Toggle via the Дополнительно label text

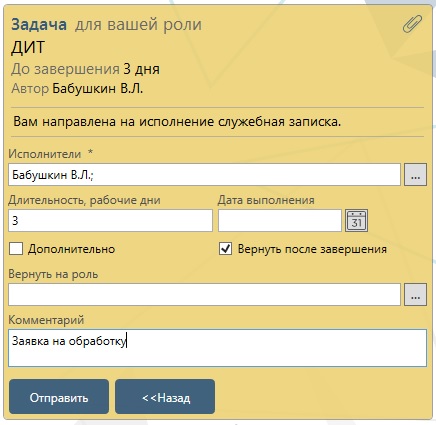[x=71, y=249]
